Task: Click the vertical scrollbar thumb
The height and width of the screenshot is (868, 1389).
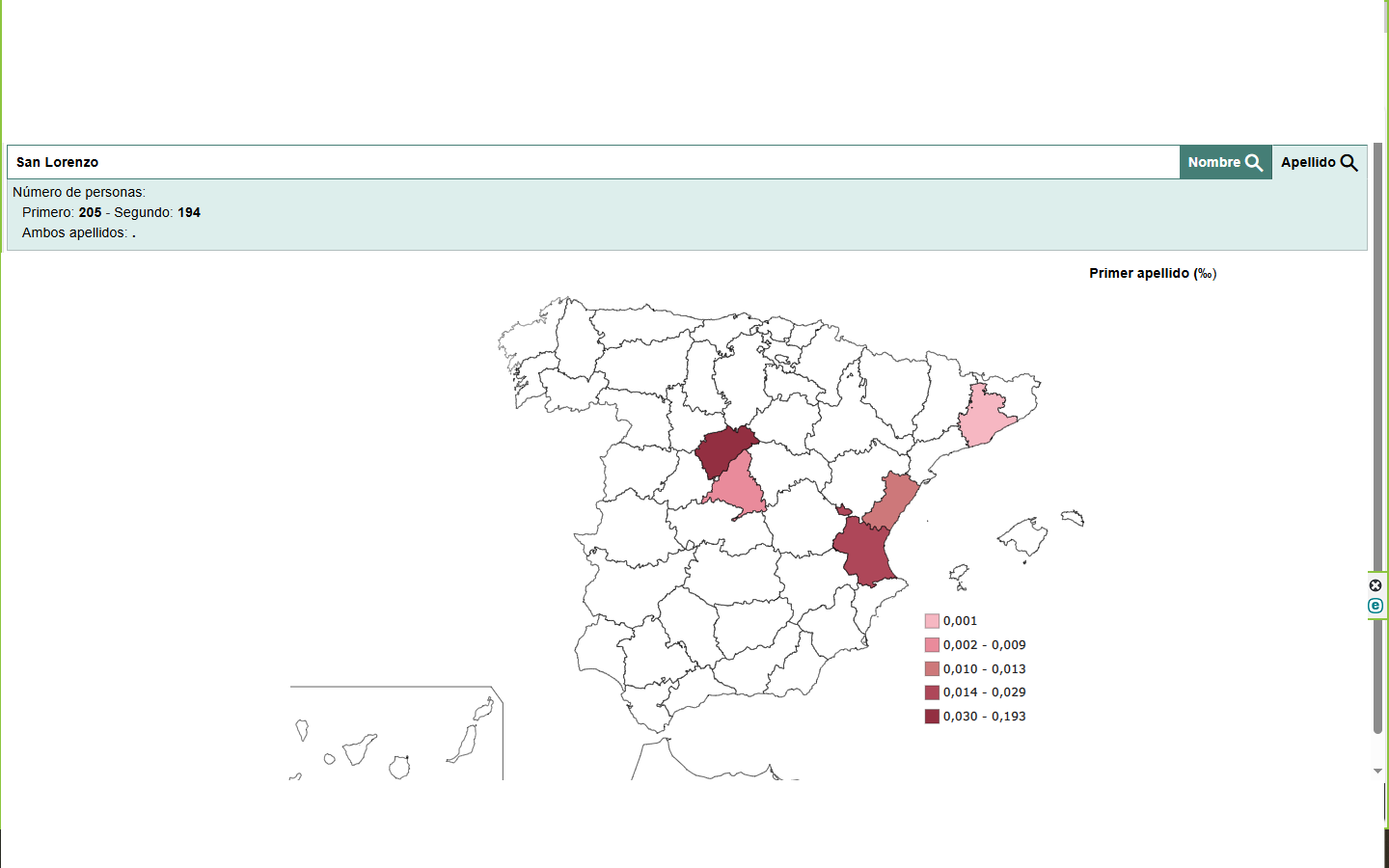Action: [1377, 434]
